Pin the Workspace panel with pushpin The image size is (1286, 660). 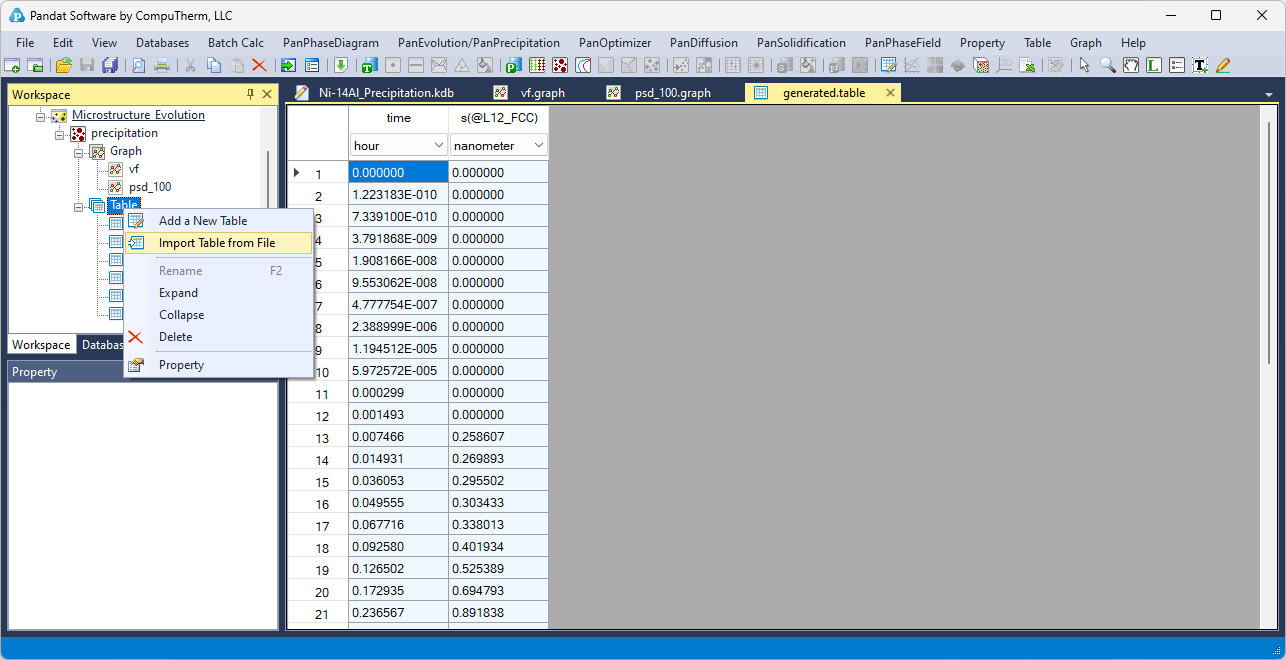[x=250, y=94]
